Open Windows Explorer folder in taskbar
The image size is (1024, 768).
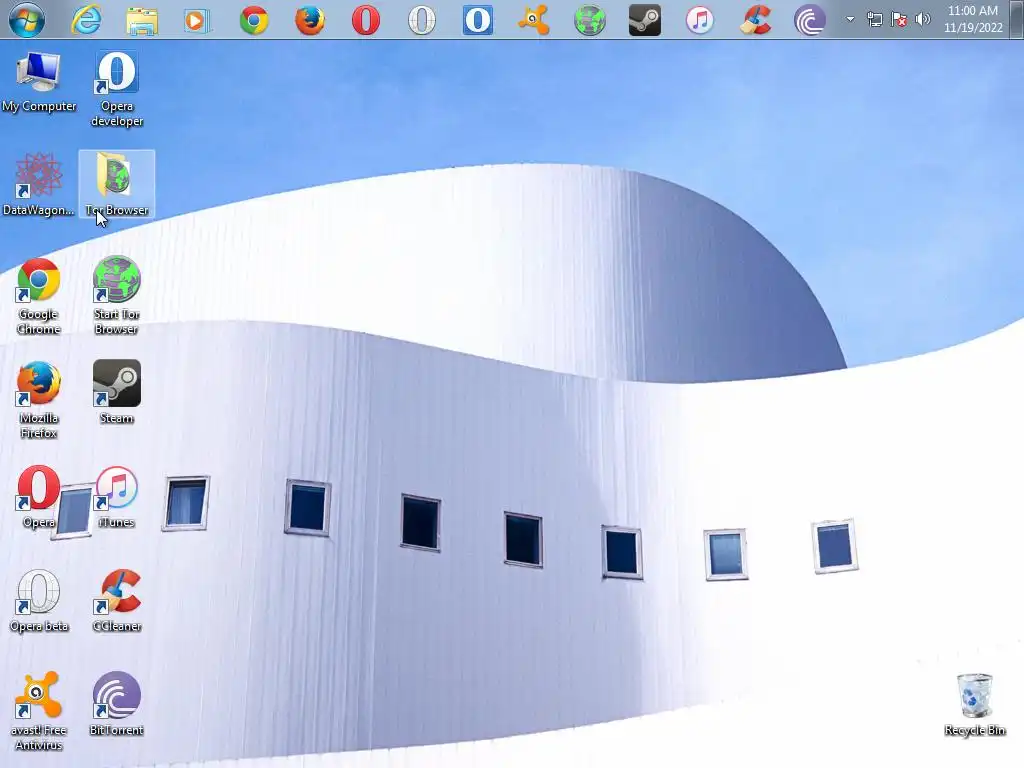click(x=142, y=20)
